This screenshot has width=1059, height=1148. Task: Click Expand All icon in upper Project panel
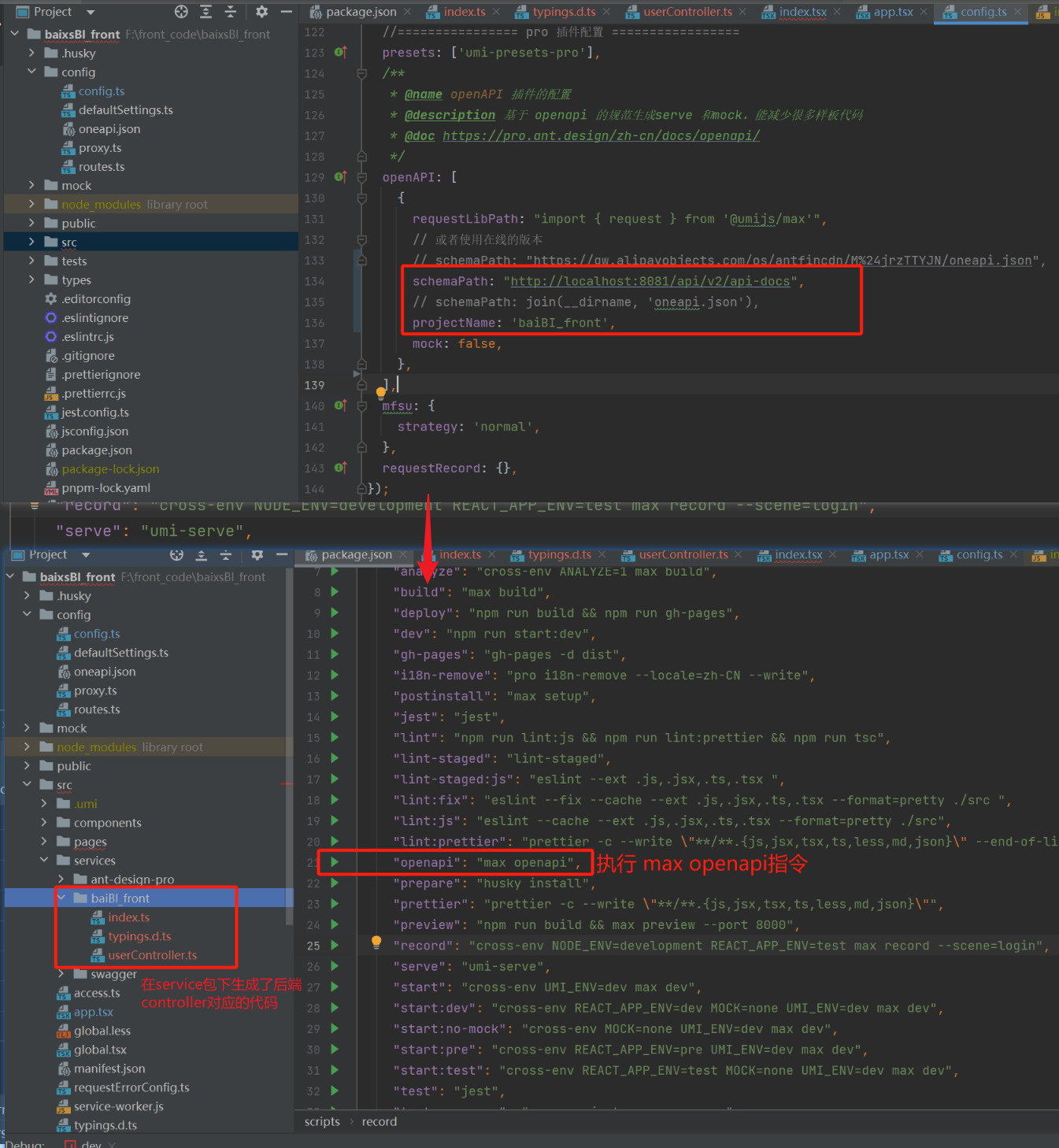click(206, 12)
